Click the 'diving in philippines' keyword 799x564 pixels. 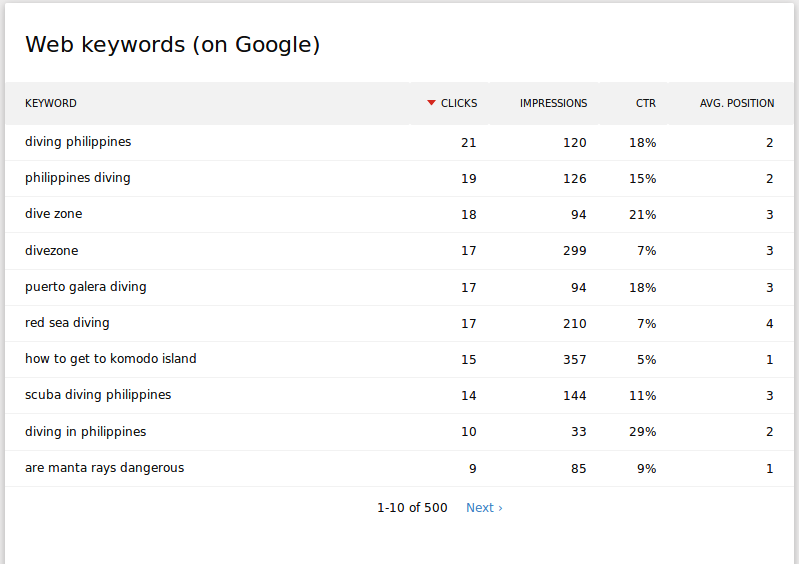coord(86,432)
